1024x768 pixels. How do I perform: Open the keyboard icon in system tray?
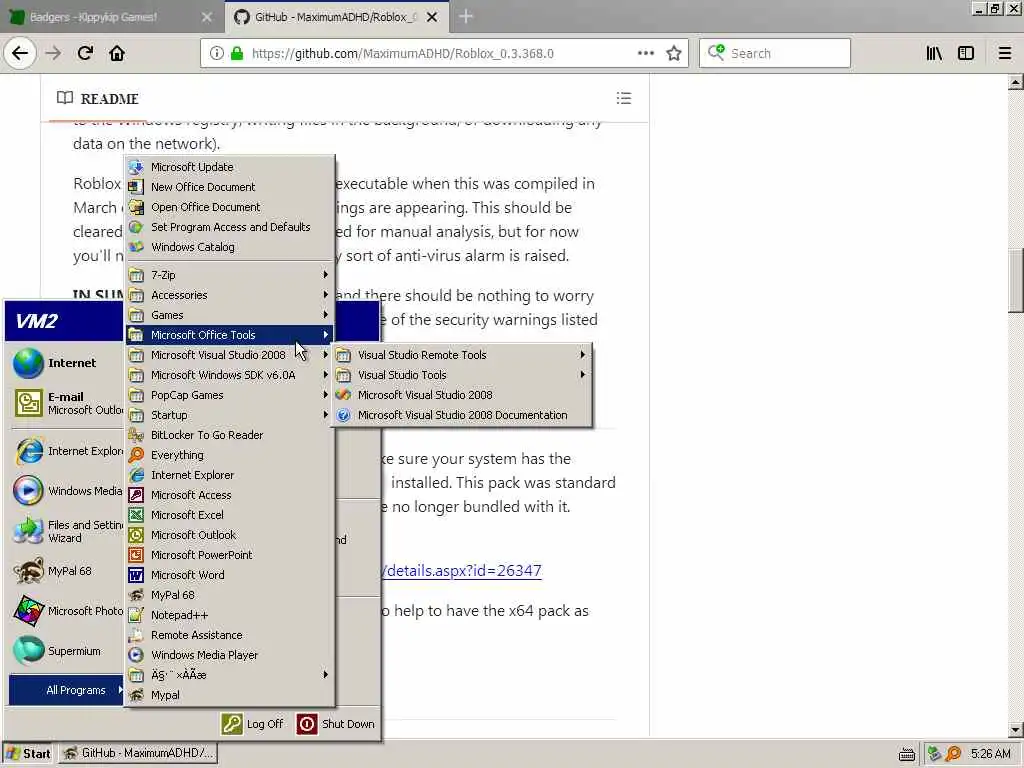click(906, 754)
